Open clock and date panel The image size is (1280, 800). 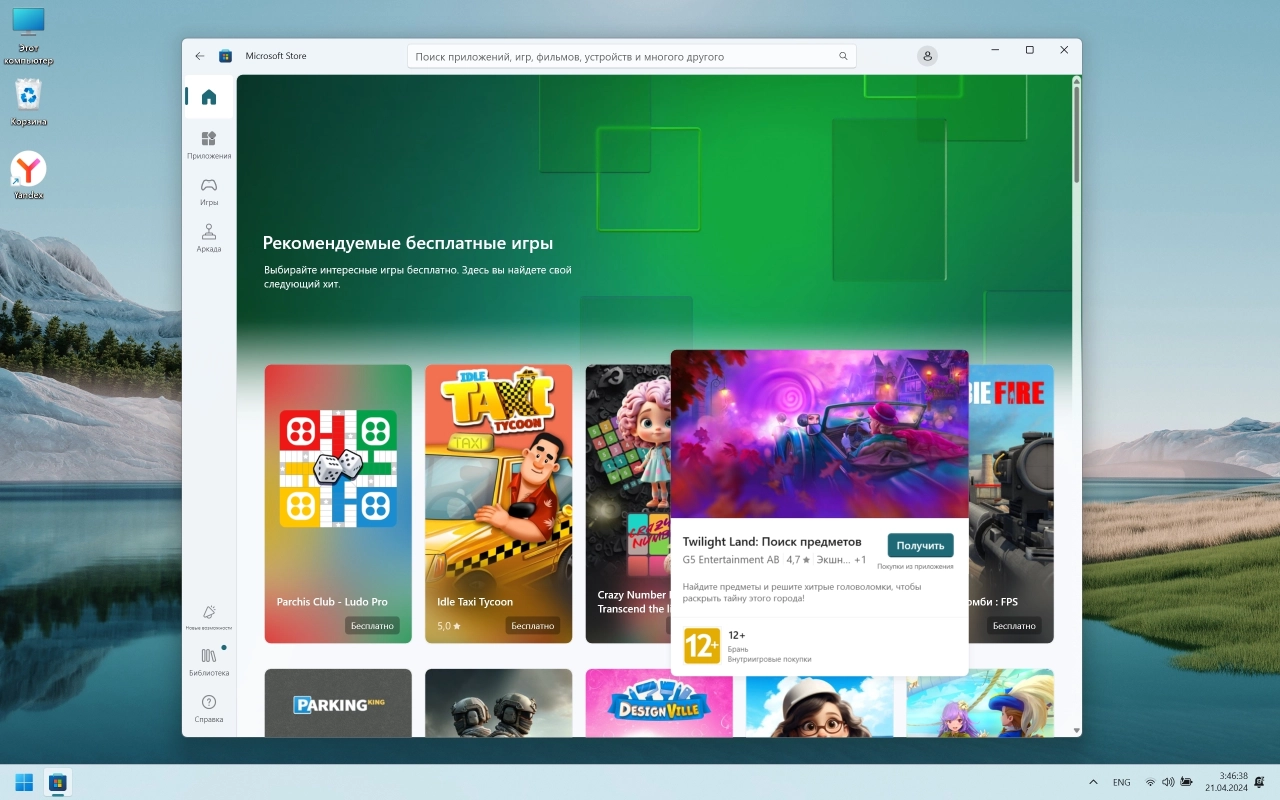(1226, 782)
